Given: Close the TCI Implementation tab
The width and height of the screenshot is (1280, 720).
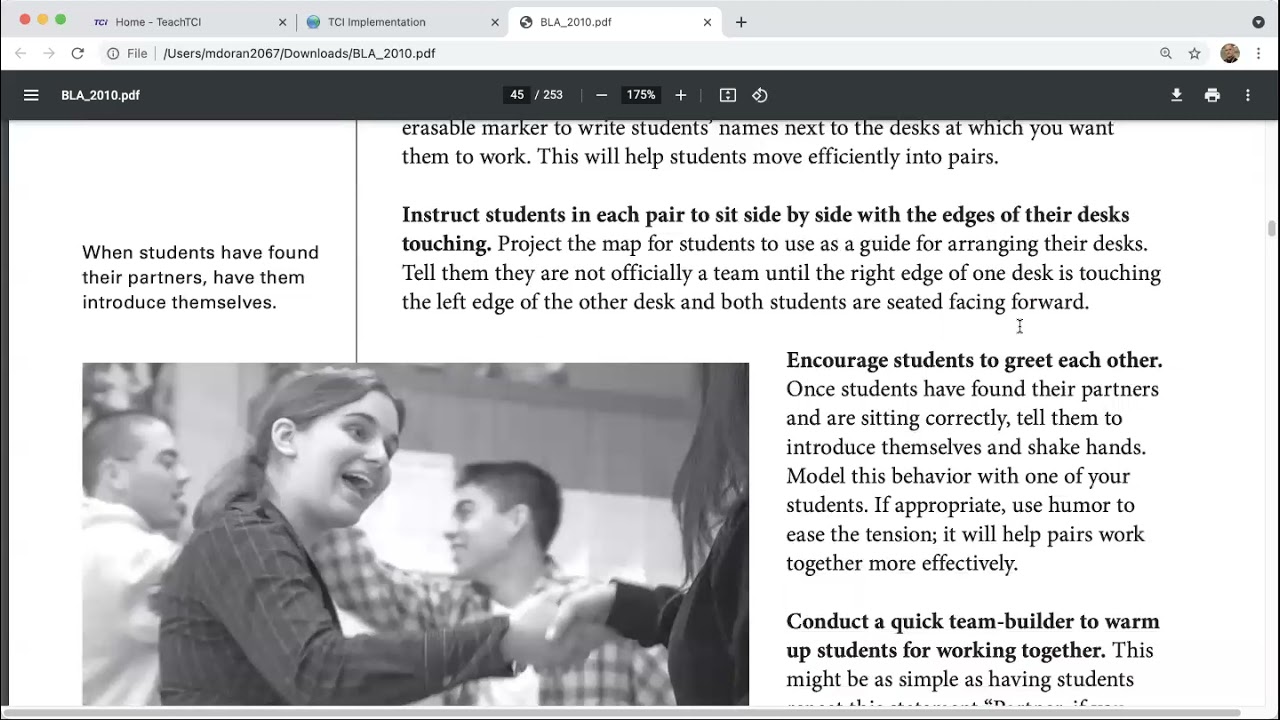Looking at the screenshot, I should [x=494, y=22].
